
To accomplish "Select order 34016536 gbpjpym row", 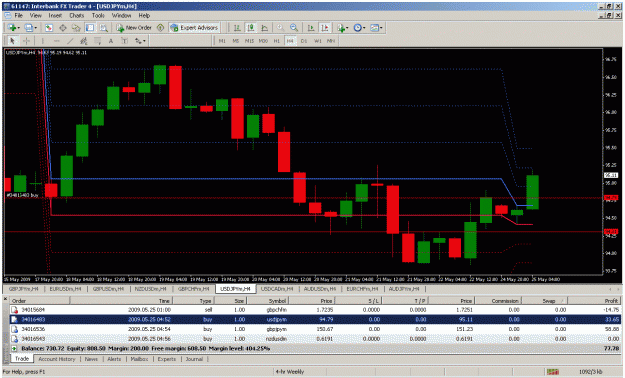I will click(x=315, y=329).
